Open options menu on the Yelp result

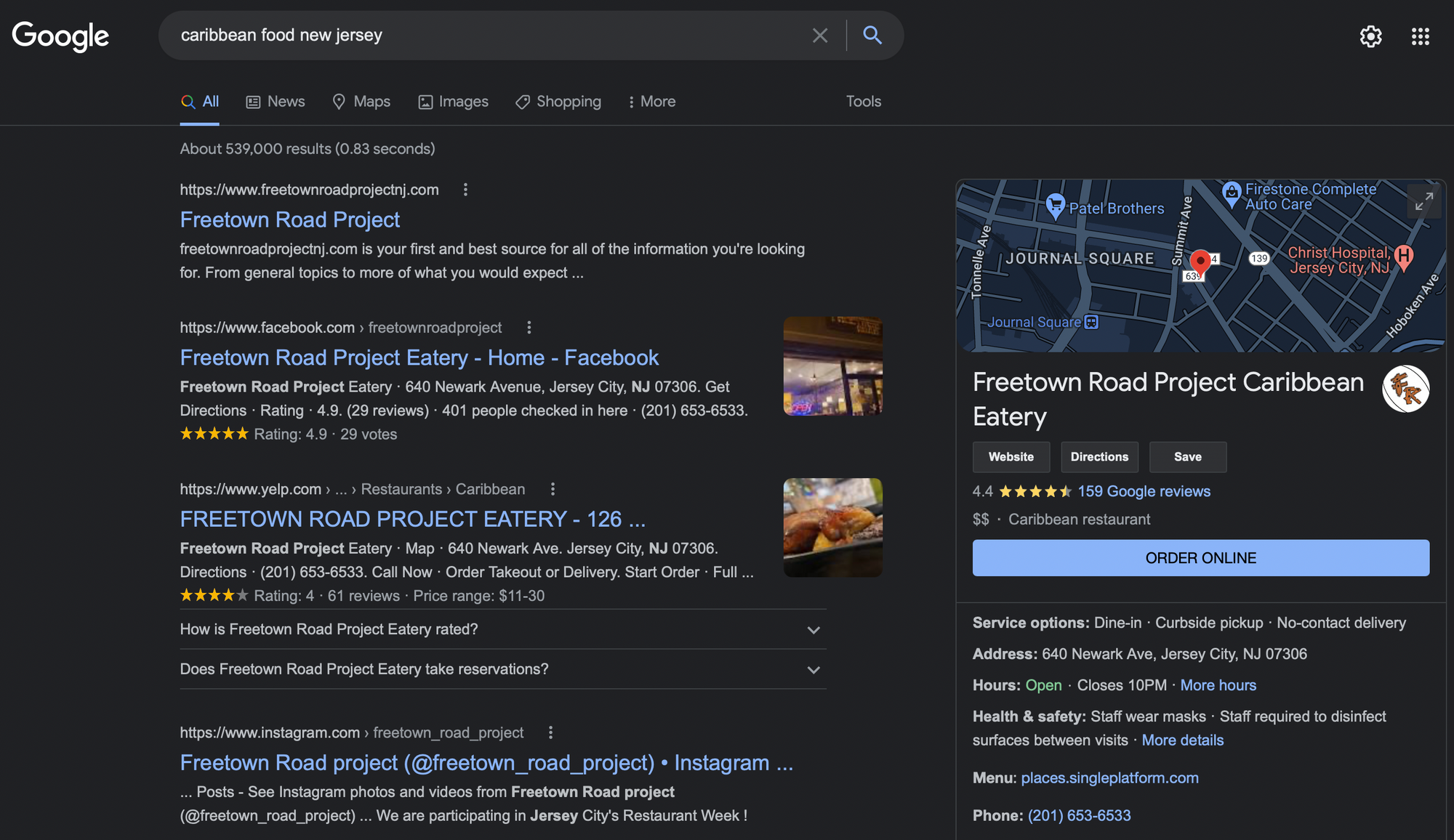(x=553, y=489)
